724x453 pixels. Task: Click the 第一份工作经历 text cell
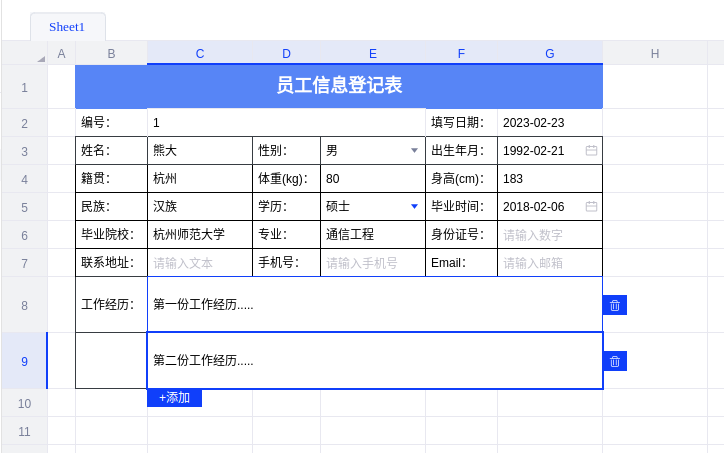pyautogui.click(x=374, y=305)
